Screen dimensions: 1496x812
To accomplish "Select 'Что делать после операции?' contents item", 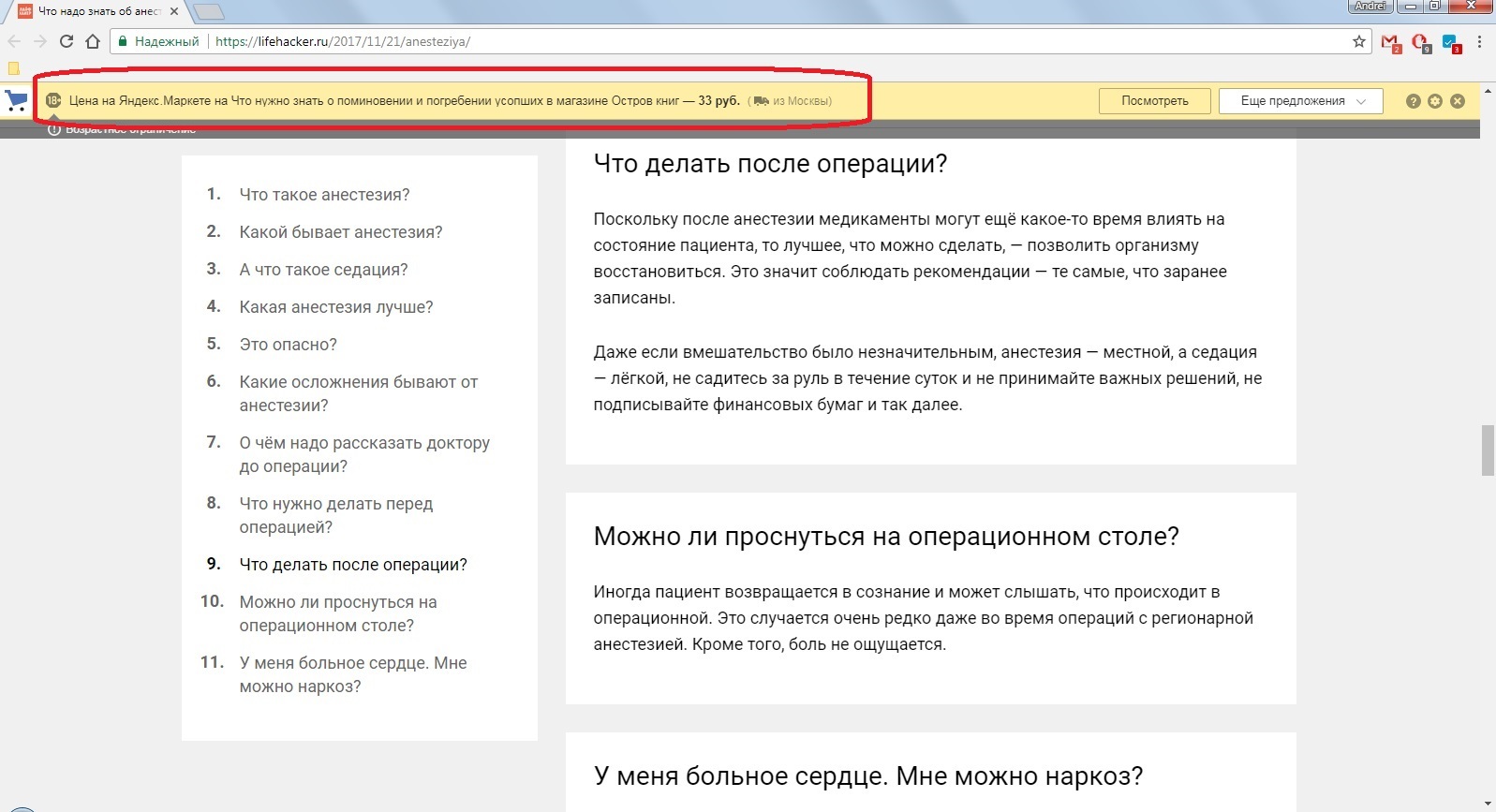I will (x=353, y=565).
